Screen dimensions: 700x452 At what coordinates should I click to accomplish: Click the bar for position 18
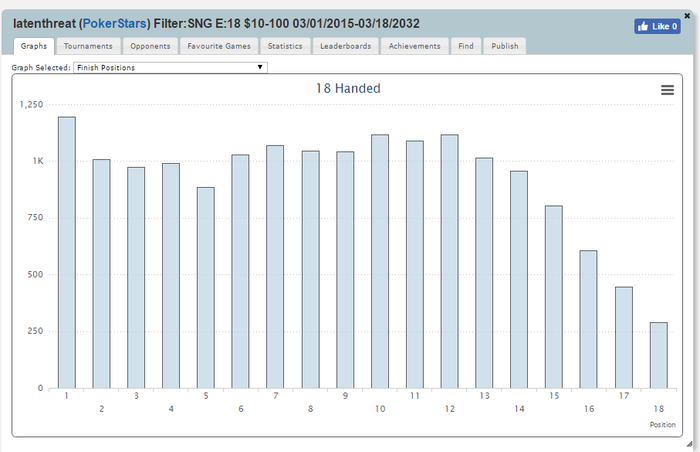tap(658, 356)
